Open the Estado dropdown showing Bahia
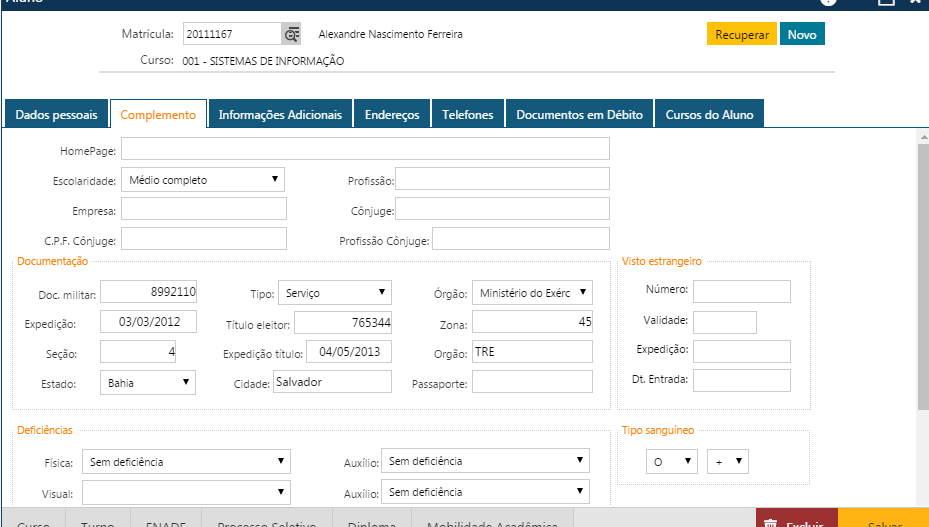The image size is (929, 527). 148,382
